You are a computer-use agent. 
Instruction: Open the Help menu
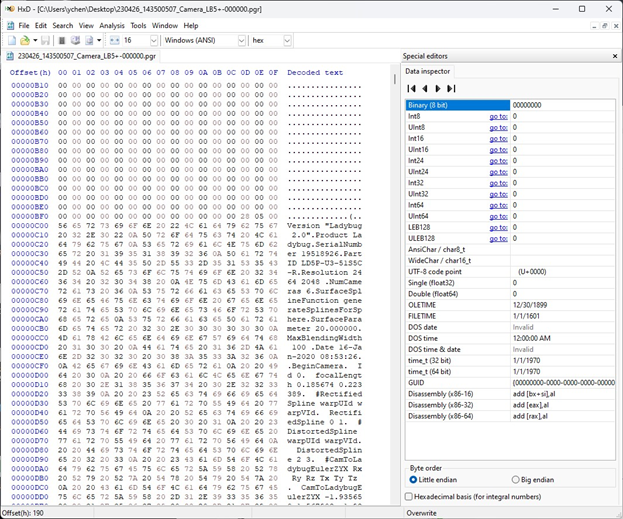point(191,26)
